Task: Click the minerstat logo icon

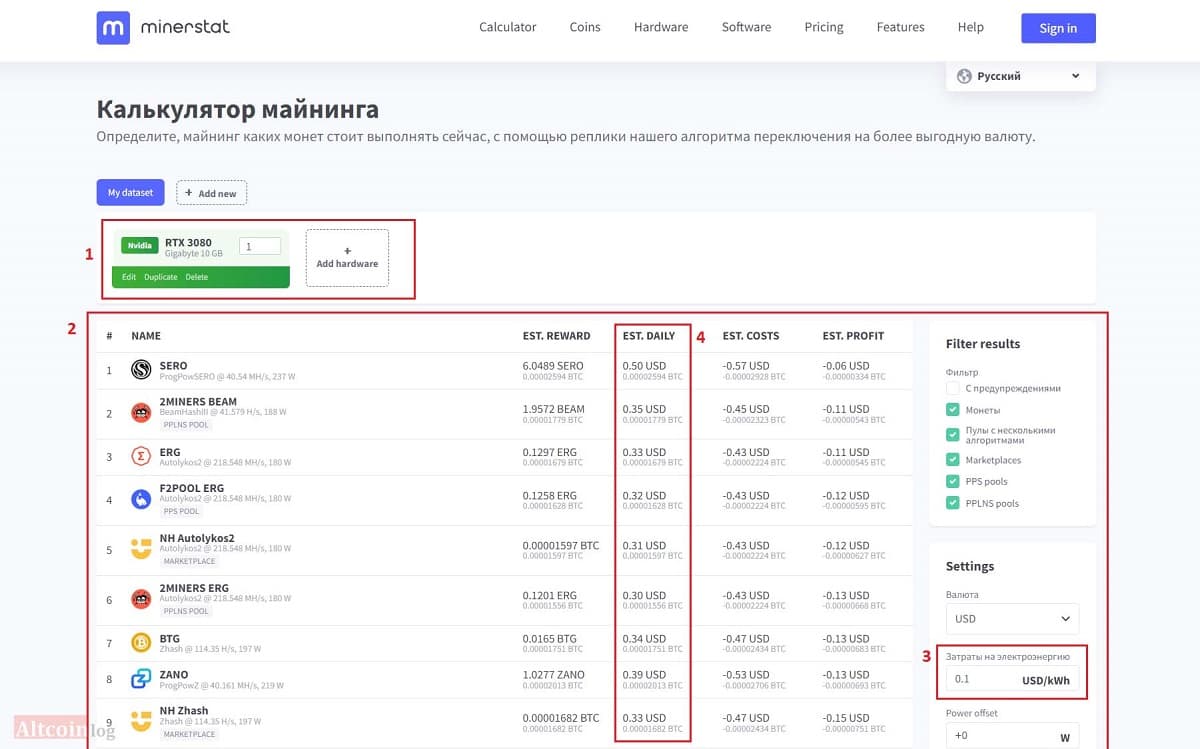Action: (113, 28)
